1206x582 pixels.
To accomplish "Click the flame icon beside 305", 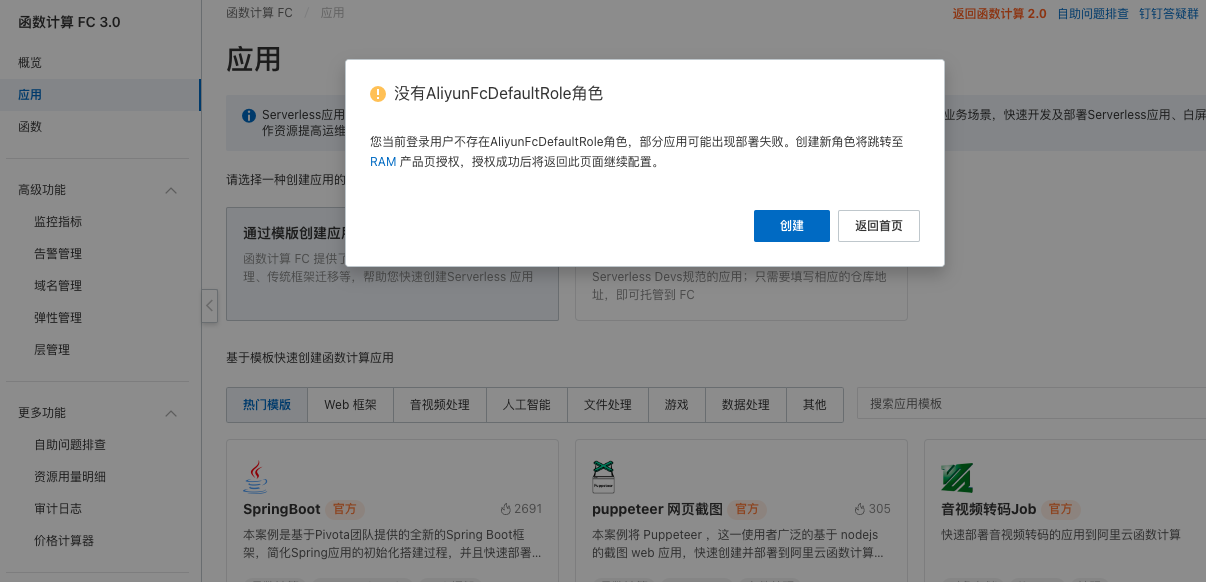I will click(860, 509).
